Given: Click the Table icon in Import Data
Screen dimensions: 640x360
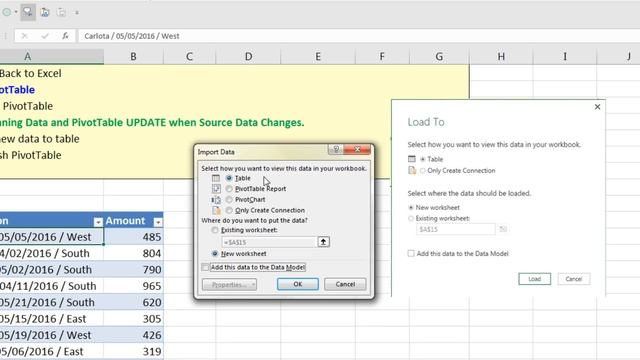Looking at the screenshot, I should (x=216, y=178).
